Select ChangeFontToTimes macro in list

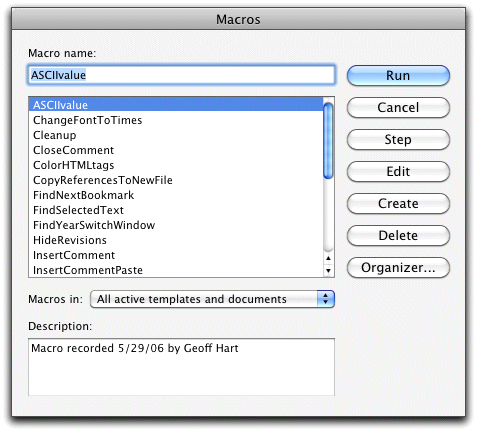[176, 120]
